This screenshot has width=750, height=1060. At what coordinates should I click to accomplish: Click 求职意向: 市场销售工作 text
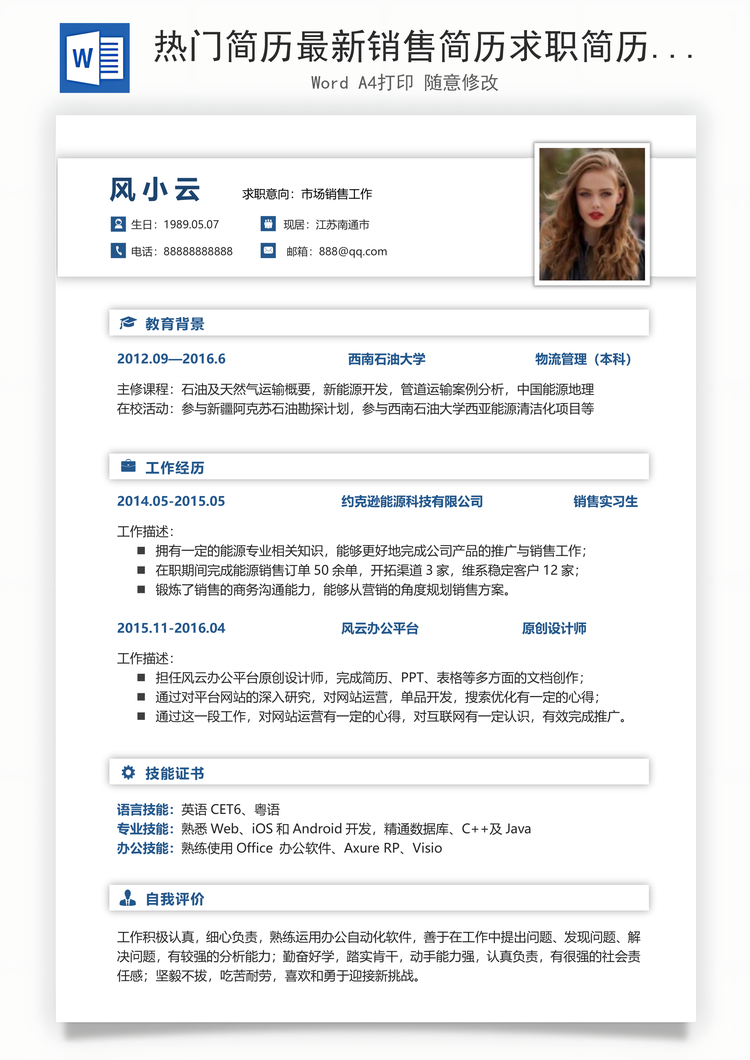(307, 194)
